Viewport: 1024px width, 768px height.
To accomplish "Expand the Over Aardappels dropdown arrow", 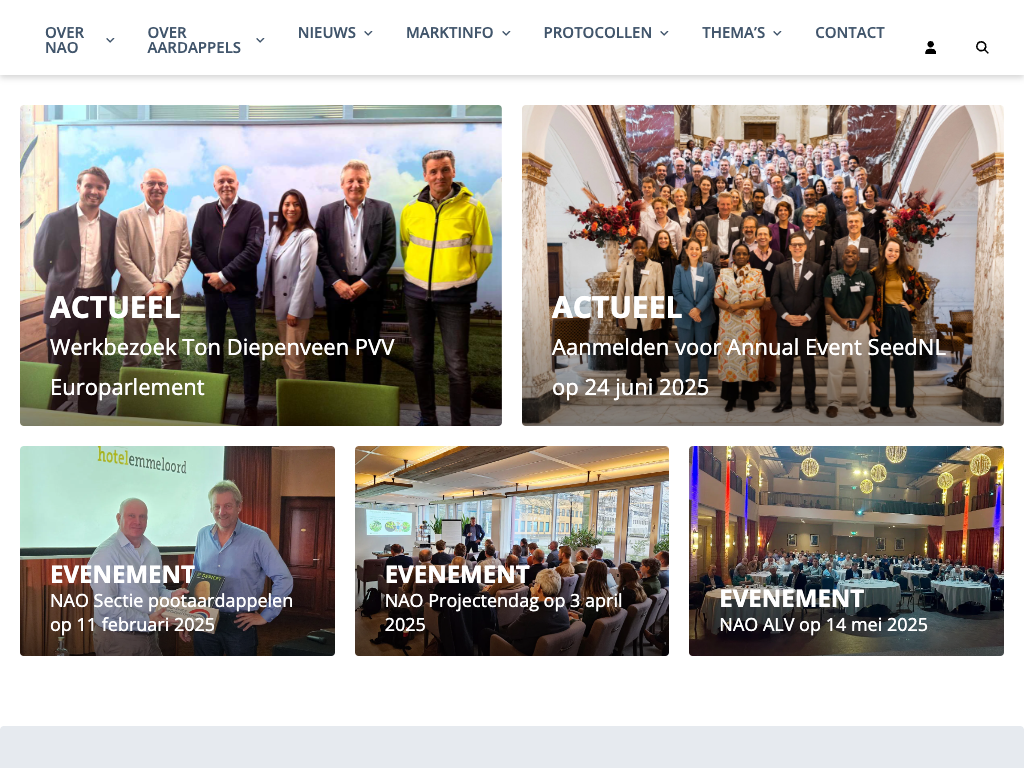I will click(x=260, y=40).
